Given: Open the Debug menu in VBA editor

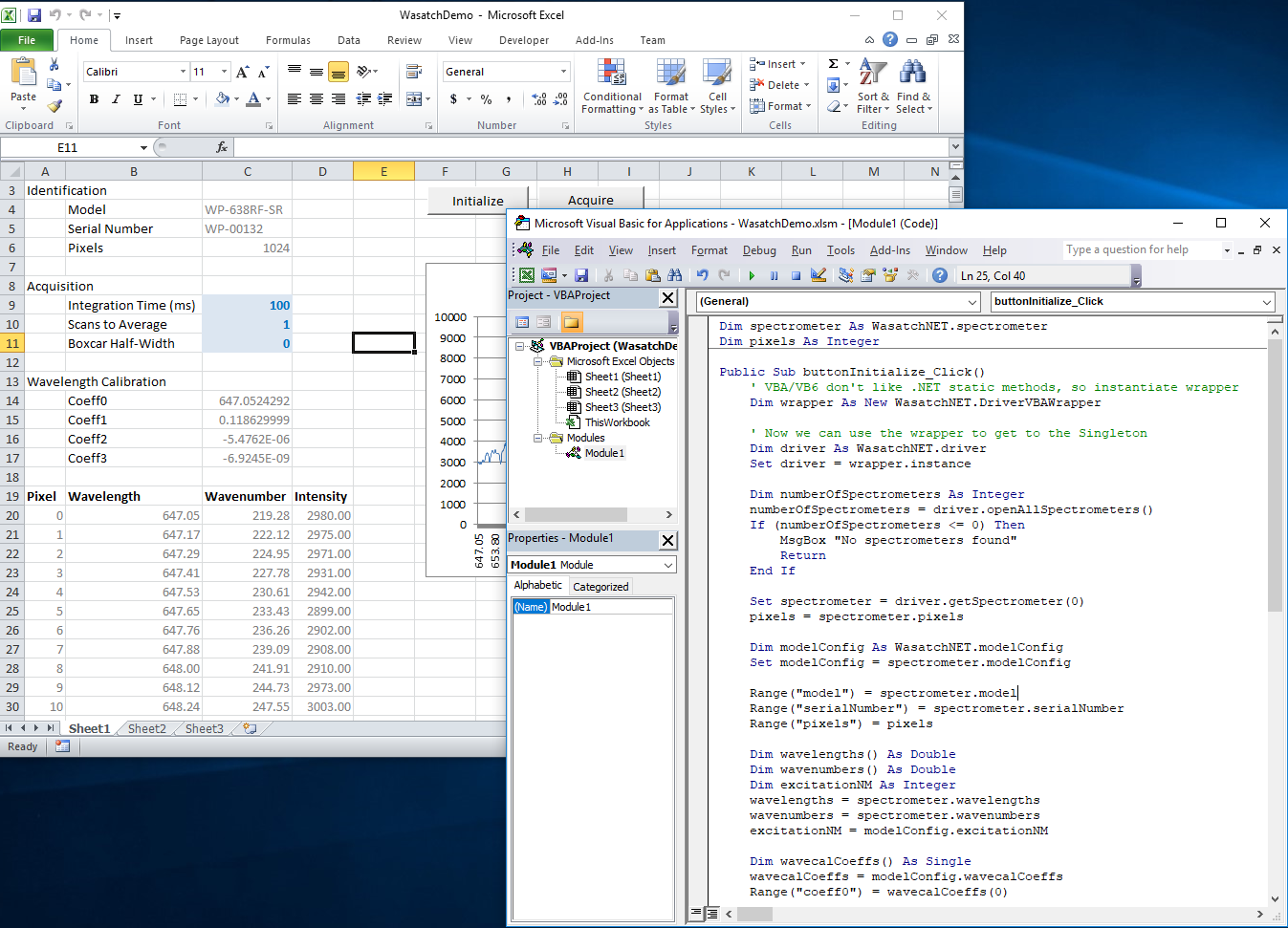Looking at the screenshot, I should [759, 250].
